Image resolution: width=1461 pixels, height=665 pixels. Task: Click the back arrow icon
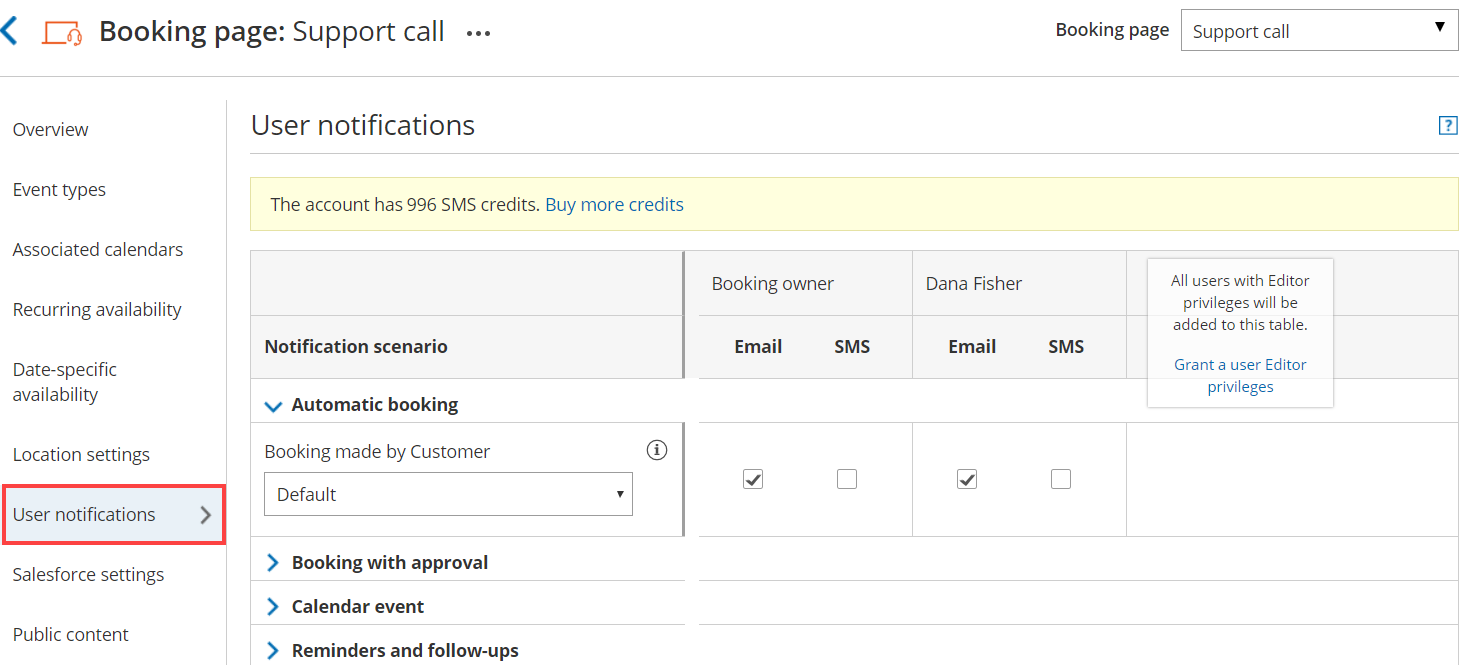(x=10, y=31)
